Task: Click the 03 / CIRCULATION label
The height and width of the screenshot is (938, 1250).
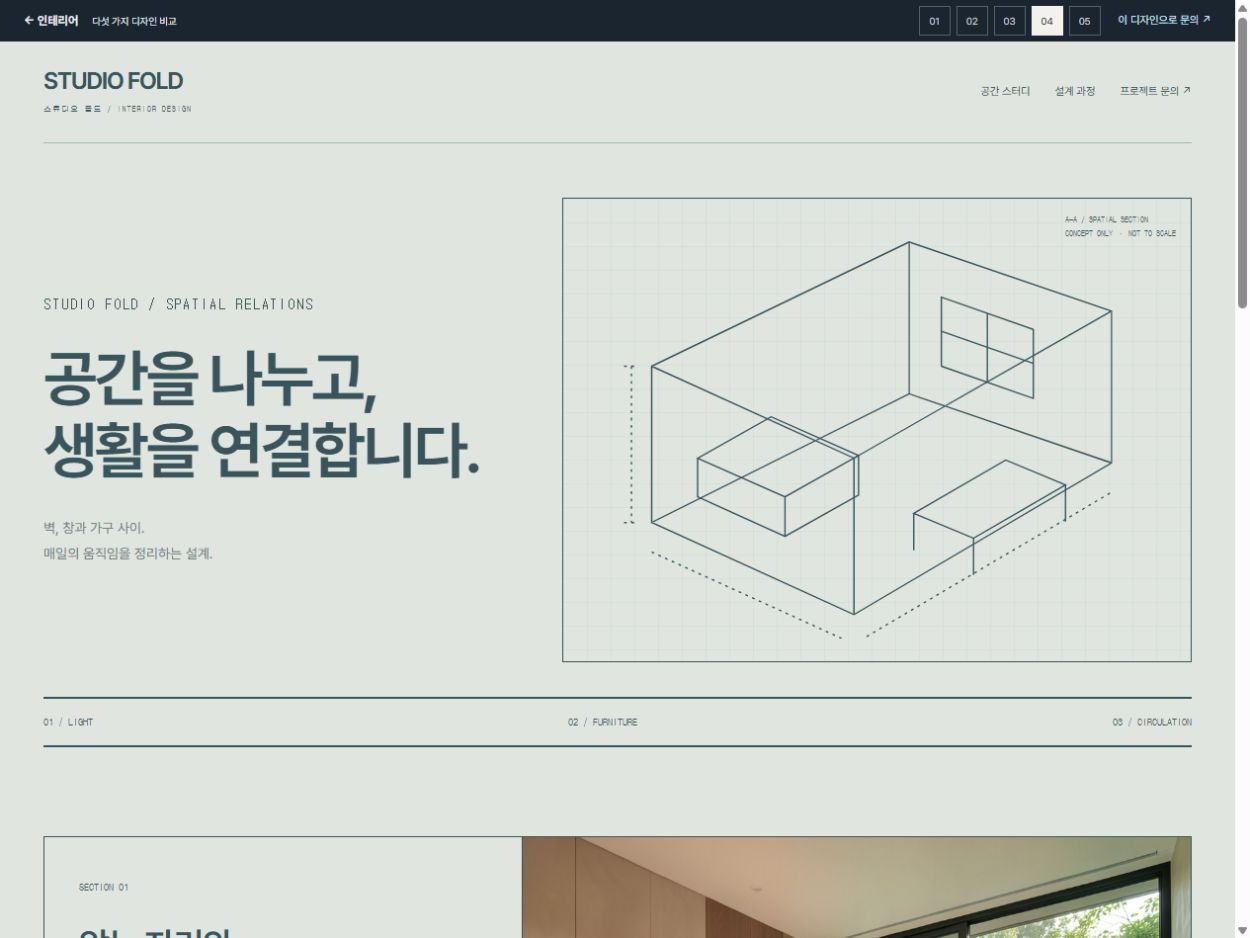Action: (x=1152, y=722)
